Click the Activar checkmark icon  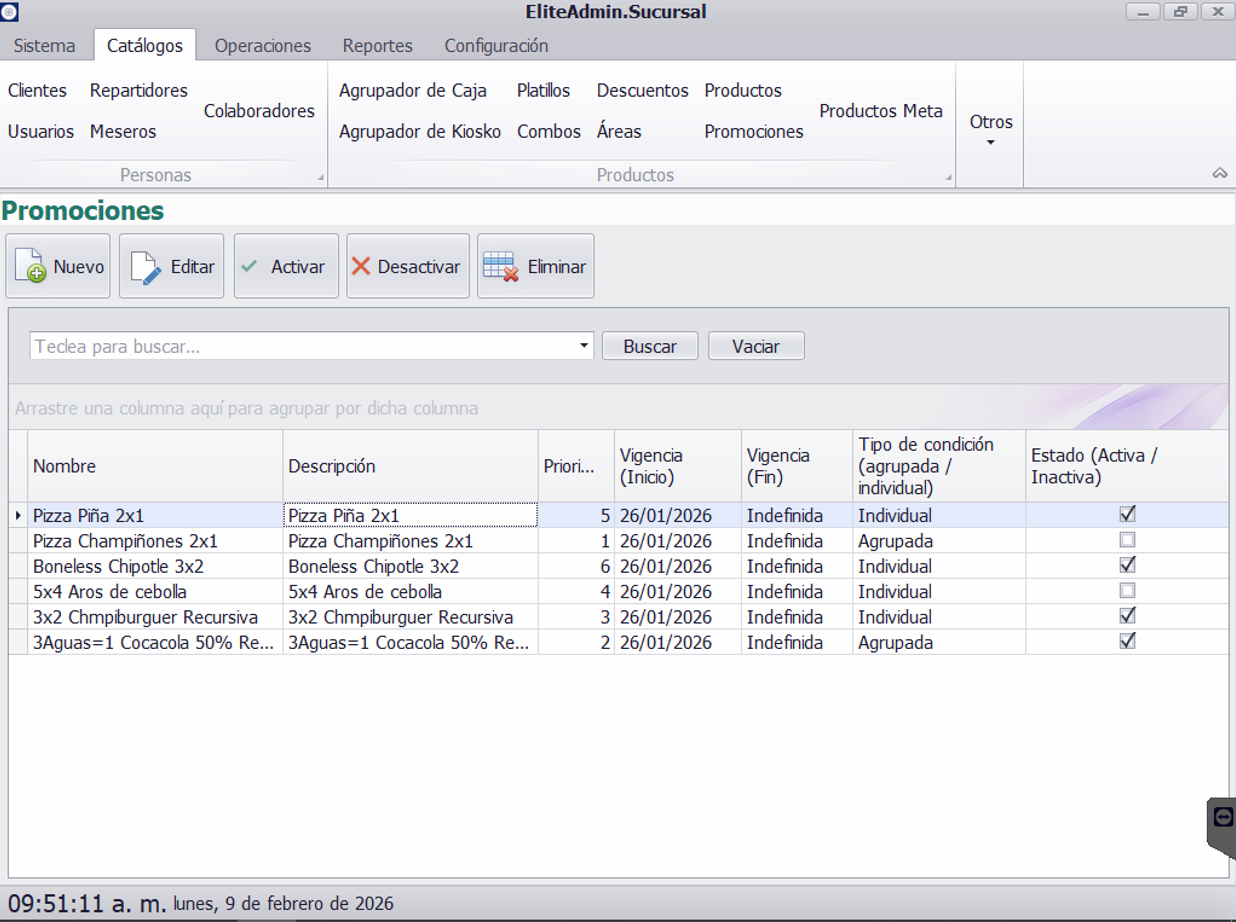pyautogui.click(x=250, y=267)
